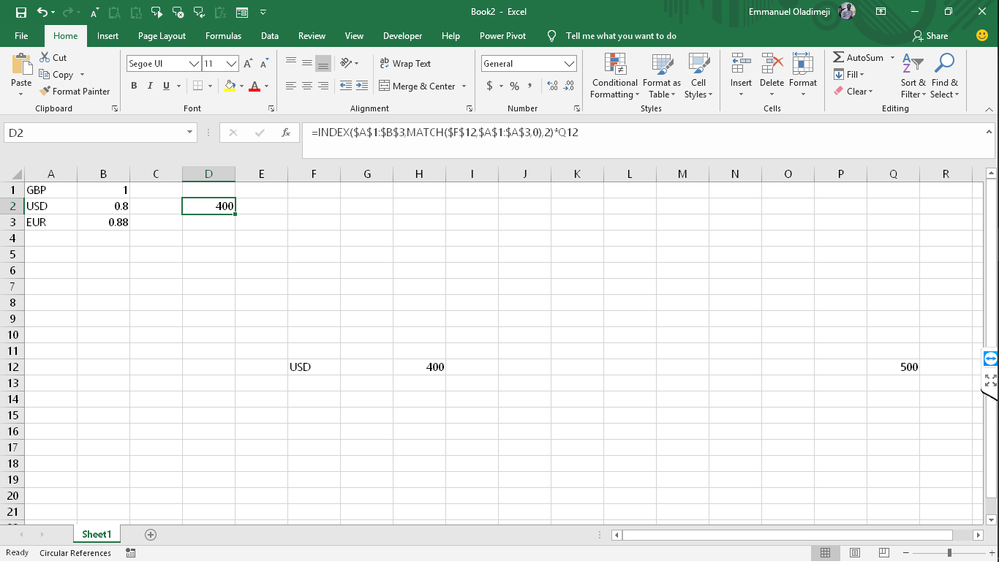Adjust the zoom slider handle
Screen dimensions: 999x562
(x=949, y=552)
